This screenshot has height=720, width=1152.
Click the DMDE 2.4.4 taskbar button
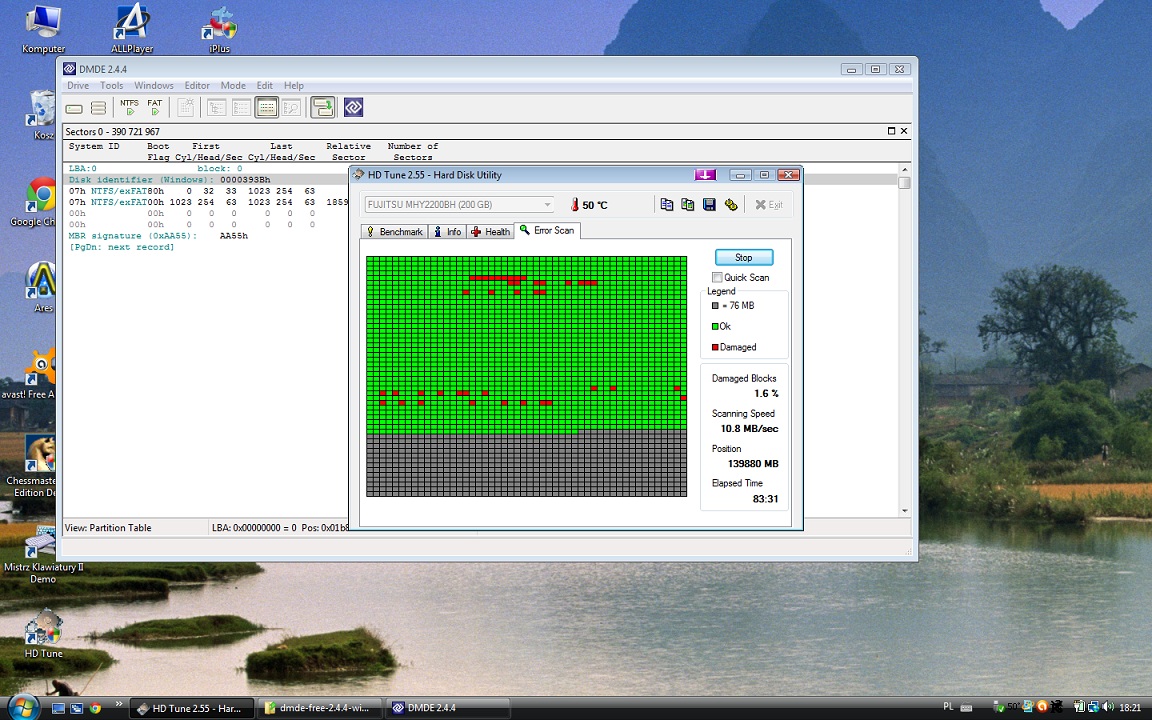coord(448,708)
